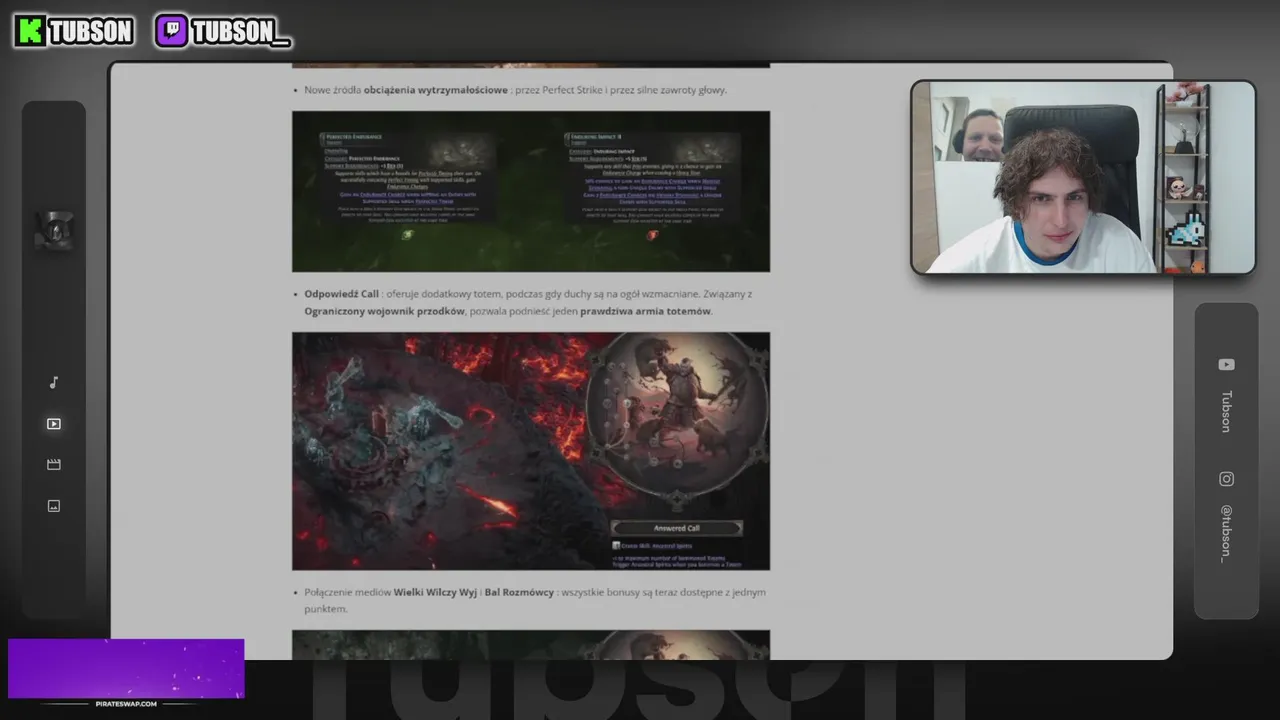Click the Instagram icon on right panel
Image resolution: width=1280 pixels, height=720 pixels.
pos(1226,479)
